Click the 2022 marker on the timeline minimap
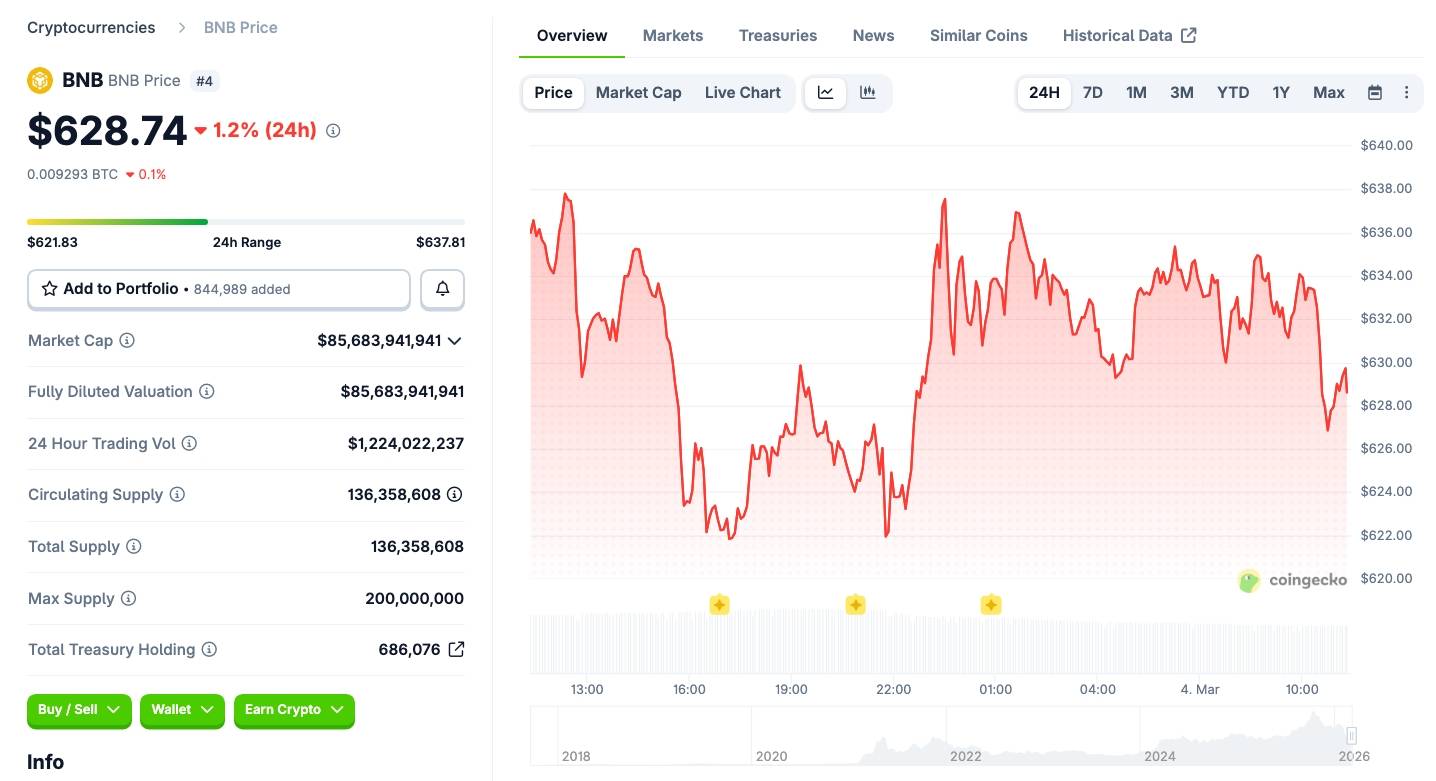 [x=966, y=756]
